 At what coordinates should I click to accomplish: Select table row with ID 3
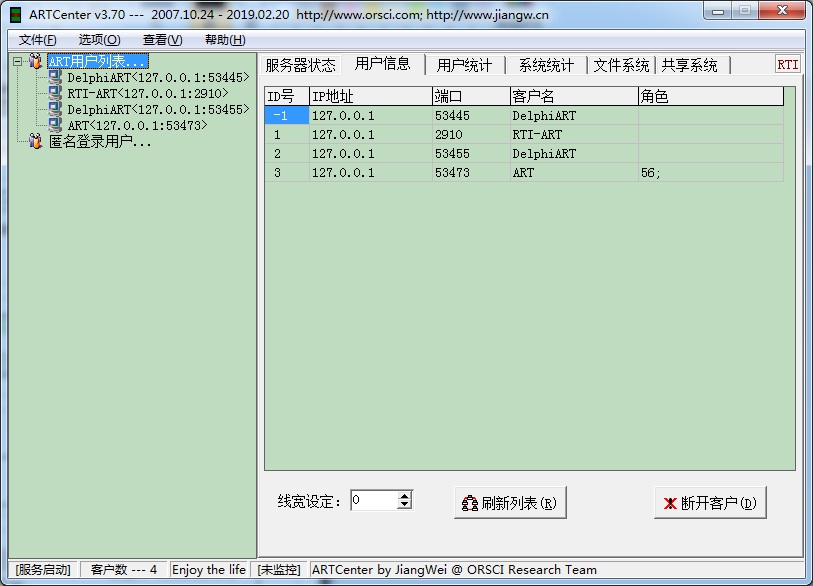click(524, 173)
